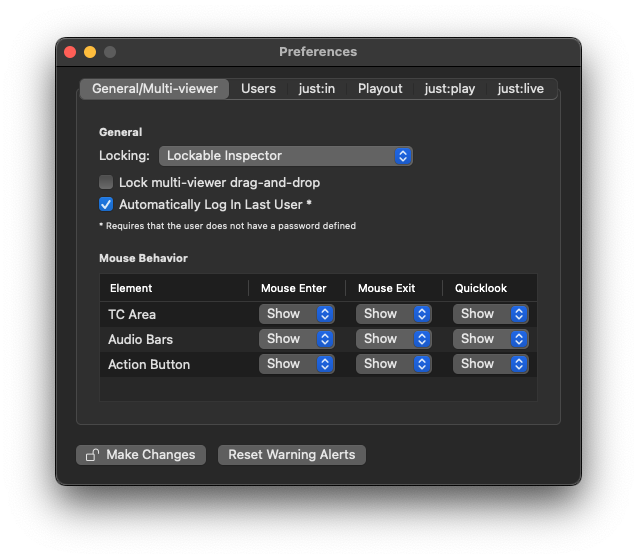Click Reset Warning Alerts button
The width and height of the screenshot is (637, 559).
pos(292,455)
